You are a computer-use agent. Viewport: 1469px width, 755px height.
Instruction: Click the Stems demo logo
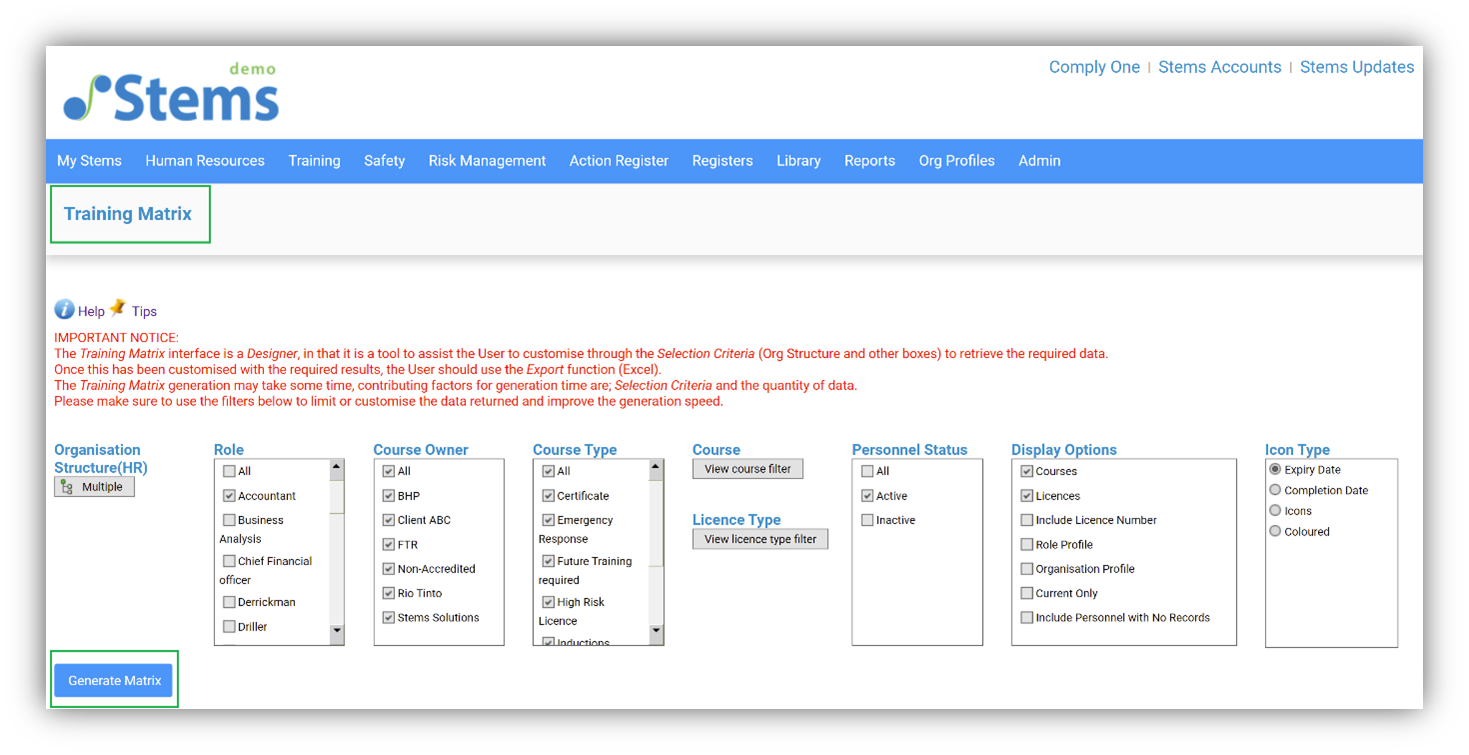pyautogui.click(x=171, y=94)
